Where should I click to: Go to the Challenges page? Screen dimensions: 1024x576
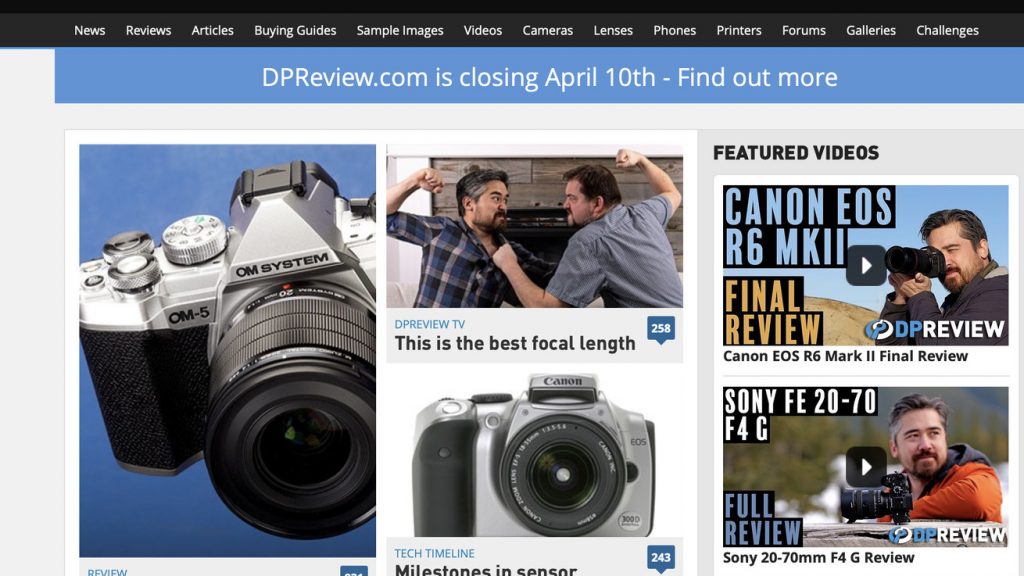(x=947, y=30)
